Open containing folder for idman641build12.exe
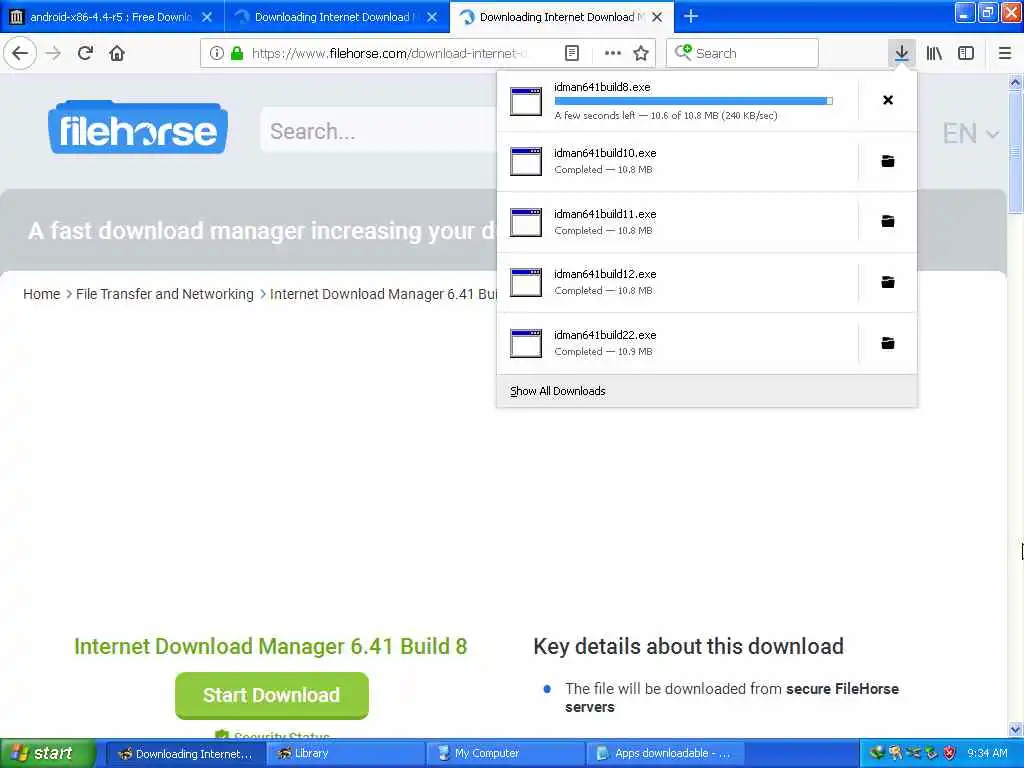 pyautogui.click(x=888, y=282)
